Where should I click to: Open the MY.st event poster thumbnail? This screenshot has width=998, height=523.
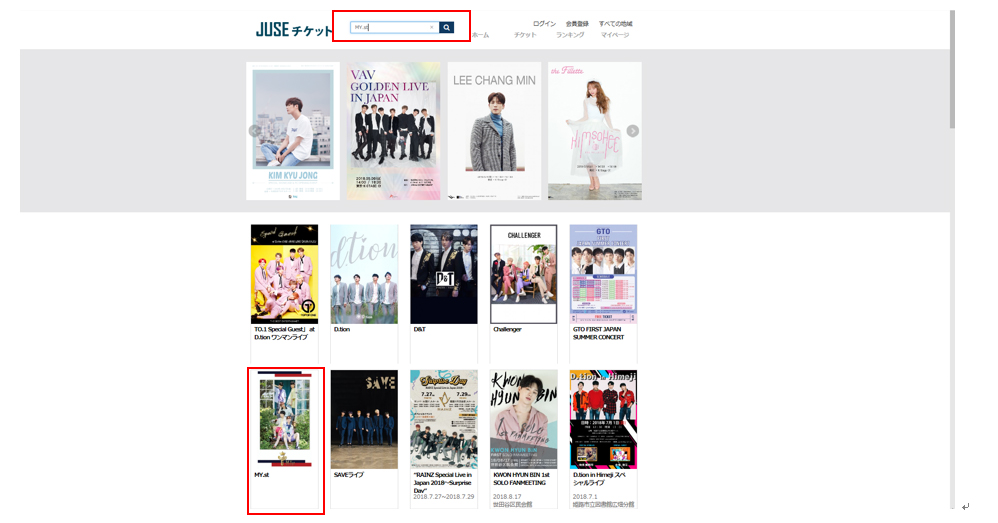pos(285,420)
